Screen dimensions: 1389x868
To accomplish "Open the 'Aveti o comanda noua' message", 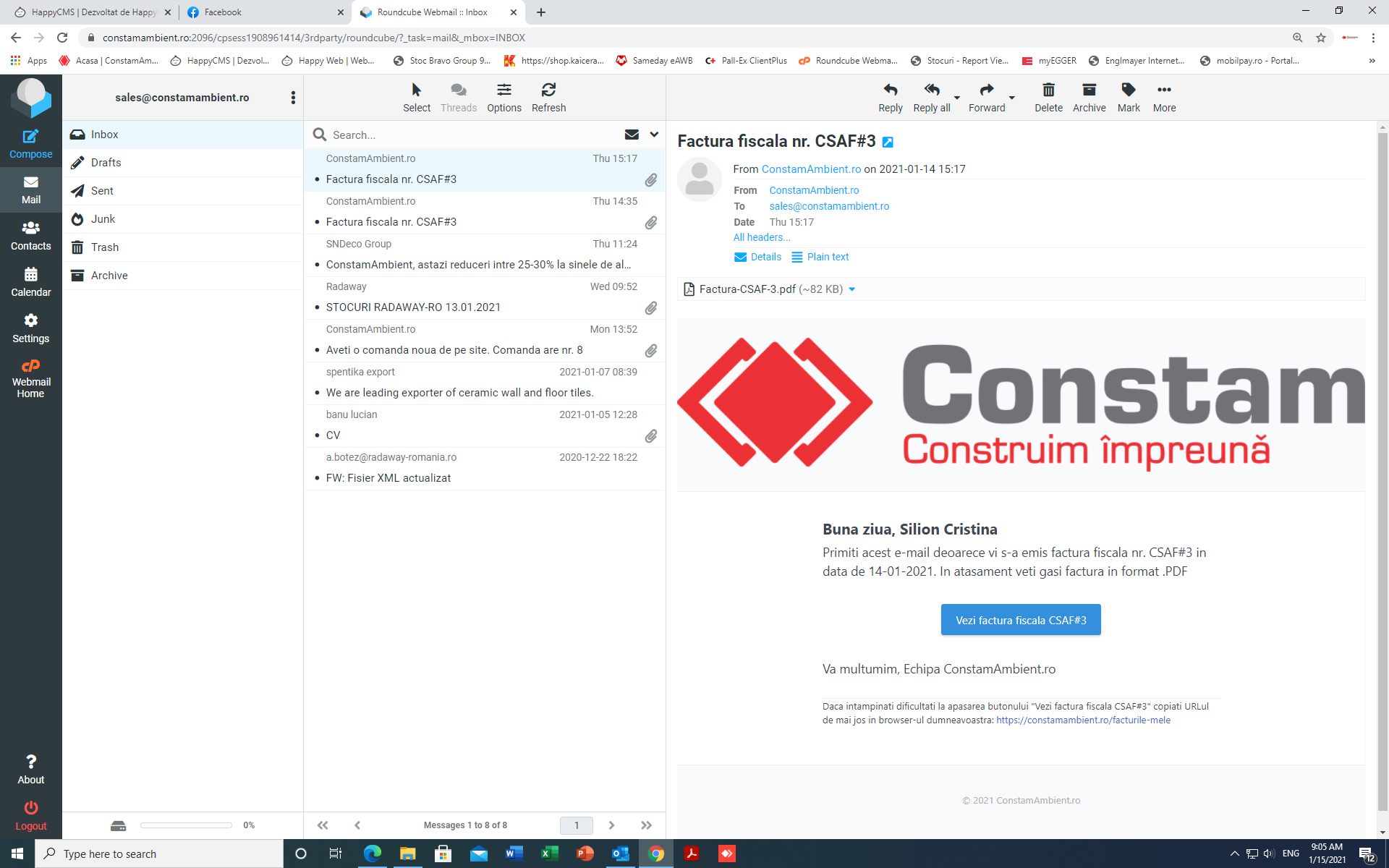I will (484, 340).
